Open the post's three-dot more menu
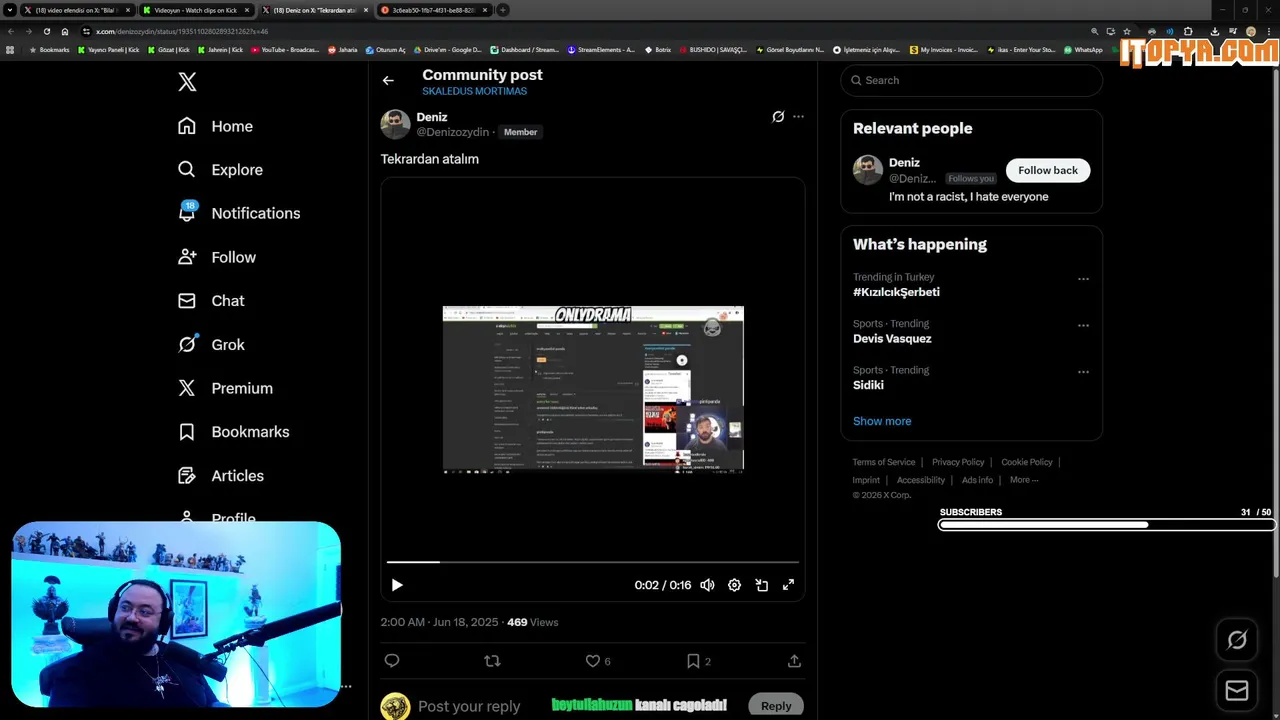 click(x=798, y=117)
